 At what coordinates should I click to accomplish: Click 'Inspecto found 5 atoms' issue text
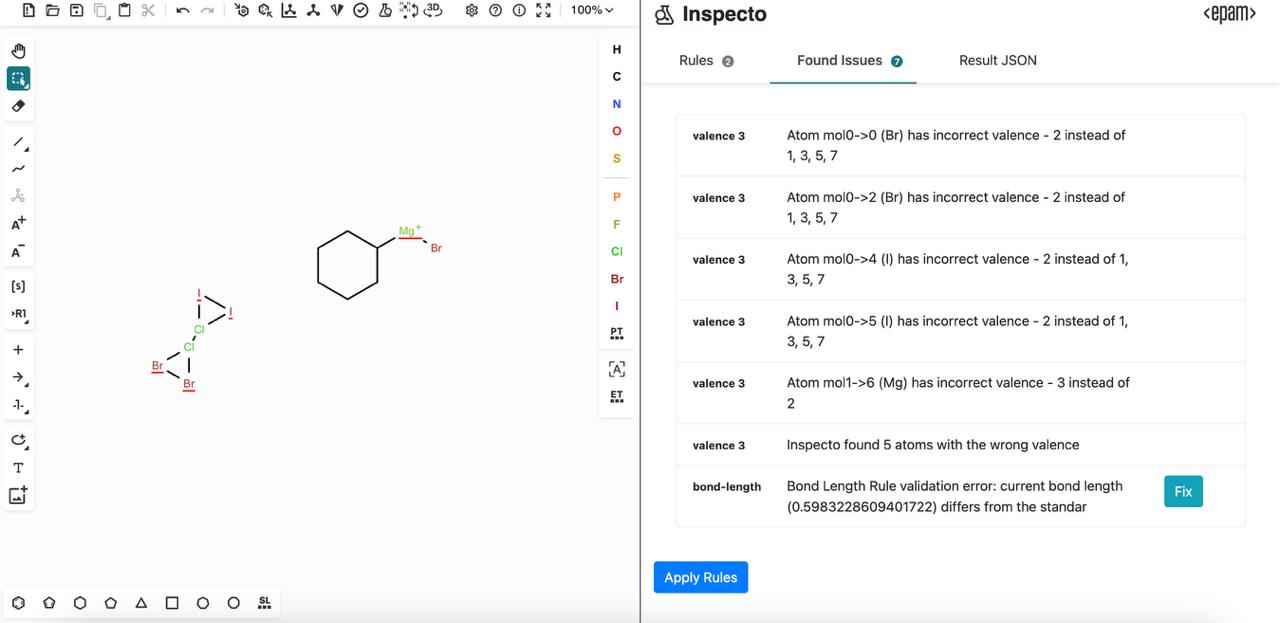932,444
